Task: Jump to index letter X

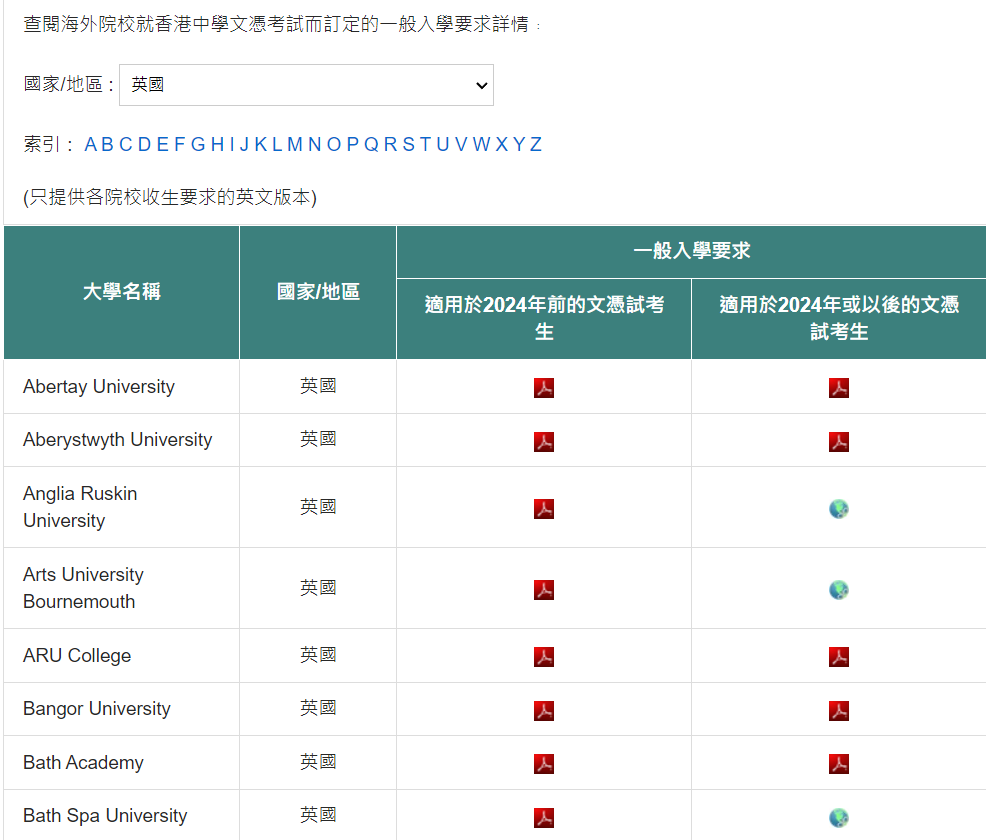Action: coord(502,145)
